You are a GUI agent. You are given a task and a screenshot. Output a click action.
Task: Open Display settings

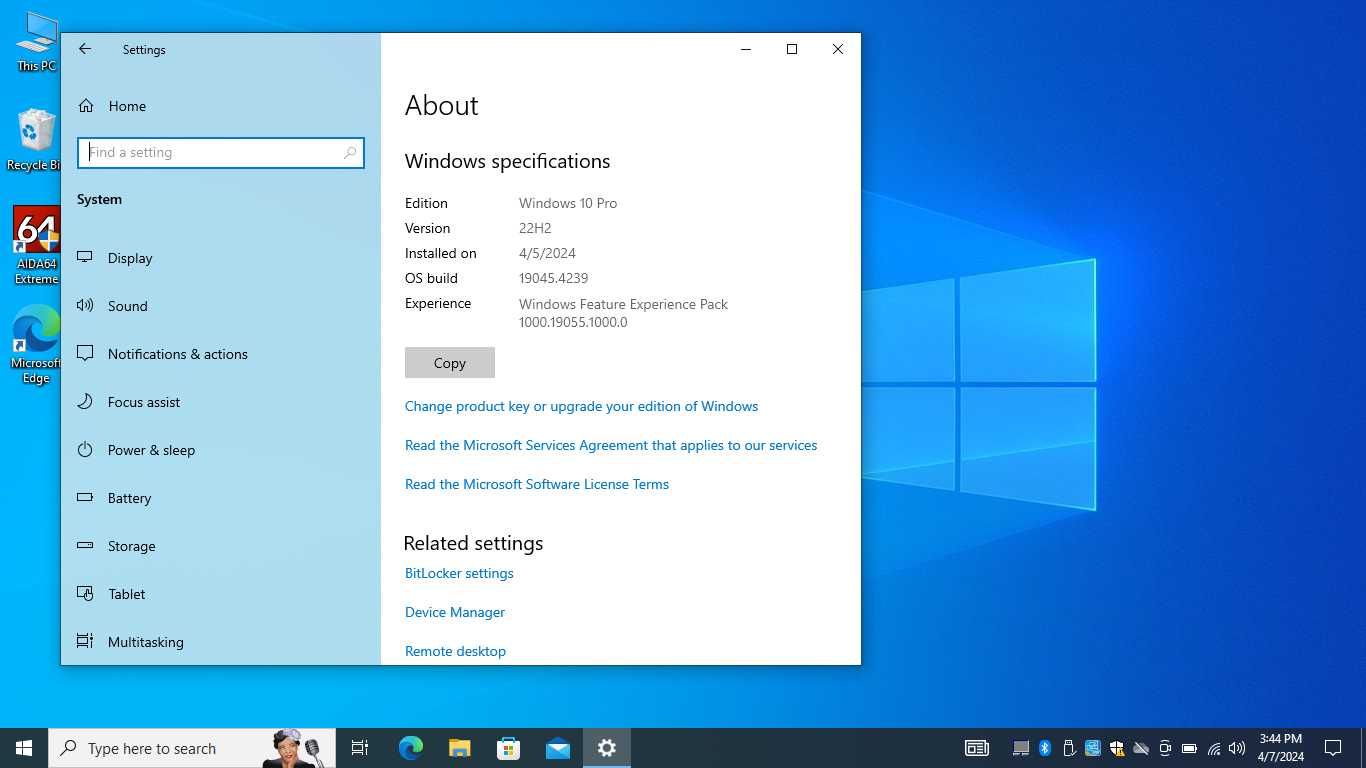pyautogui.click(x=220, y=258)
